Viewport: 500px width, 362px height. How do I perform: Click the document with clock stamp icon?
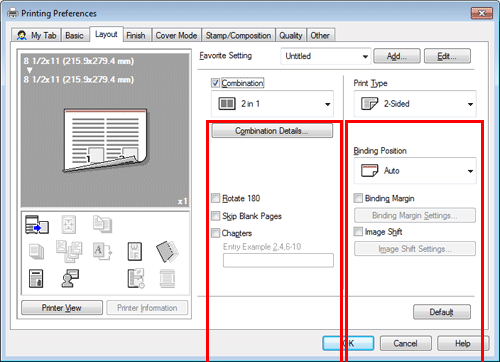pos(136,279)
